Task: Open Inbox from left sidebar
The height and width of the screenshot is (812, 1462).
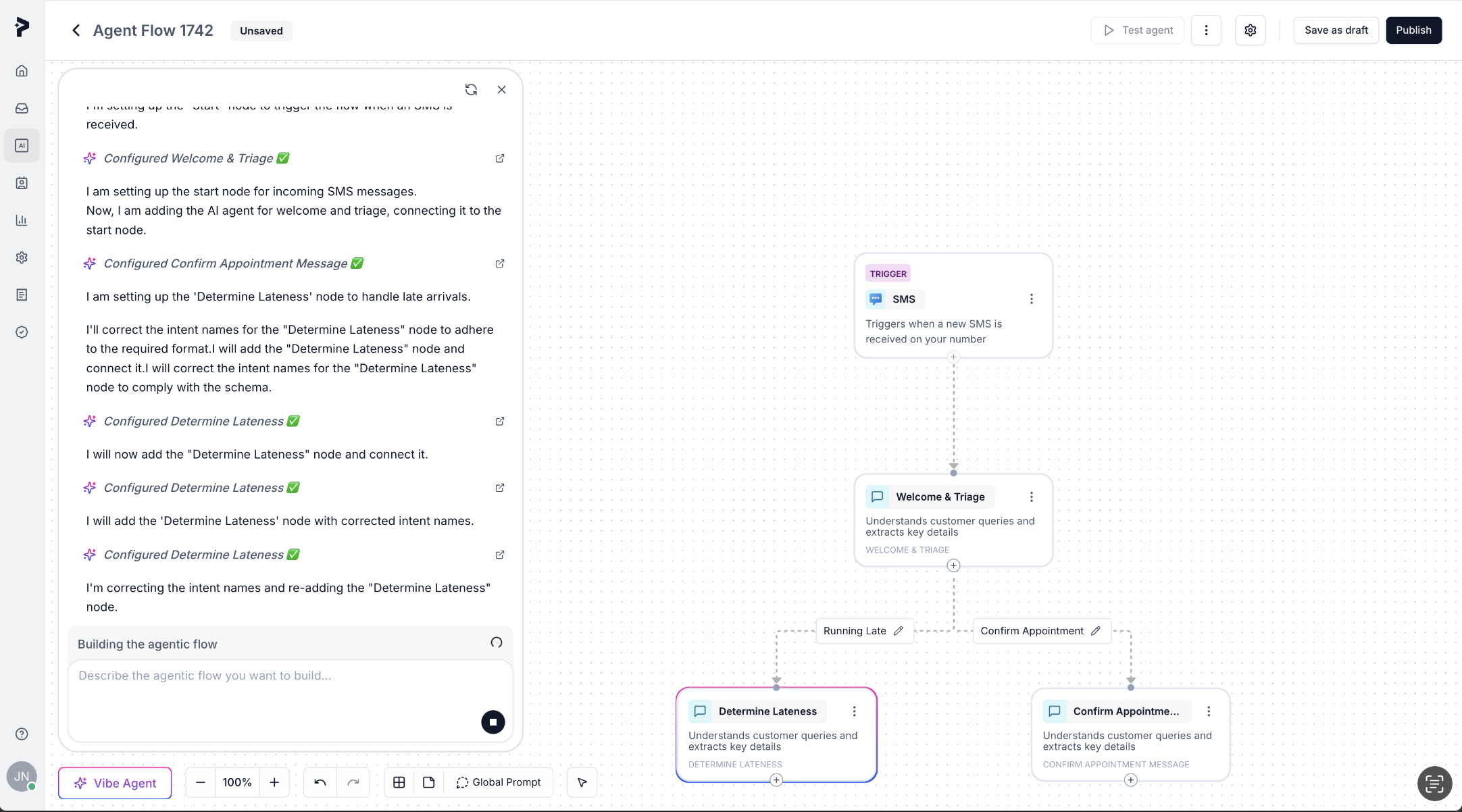Action: click(22, 108)
